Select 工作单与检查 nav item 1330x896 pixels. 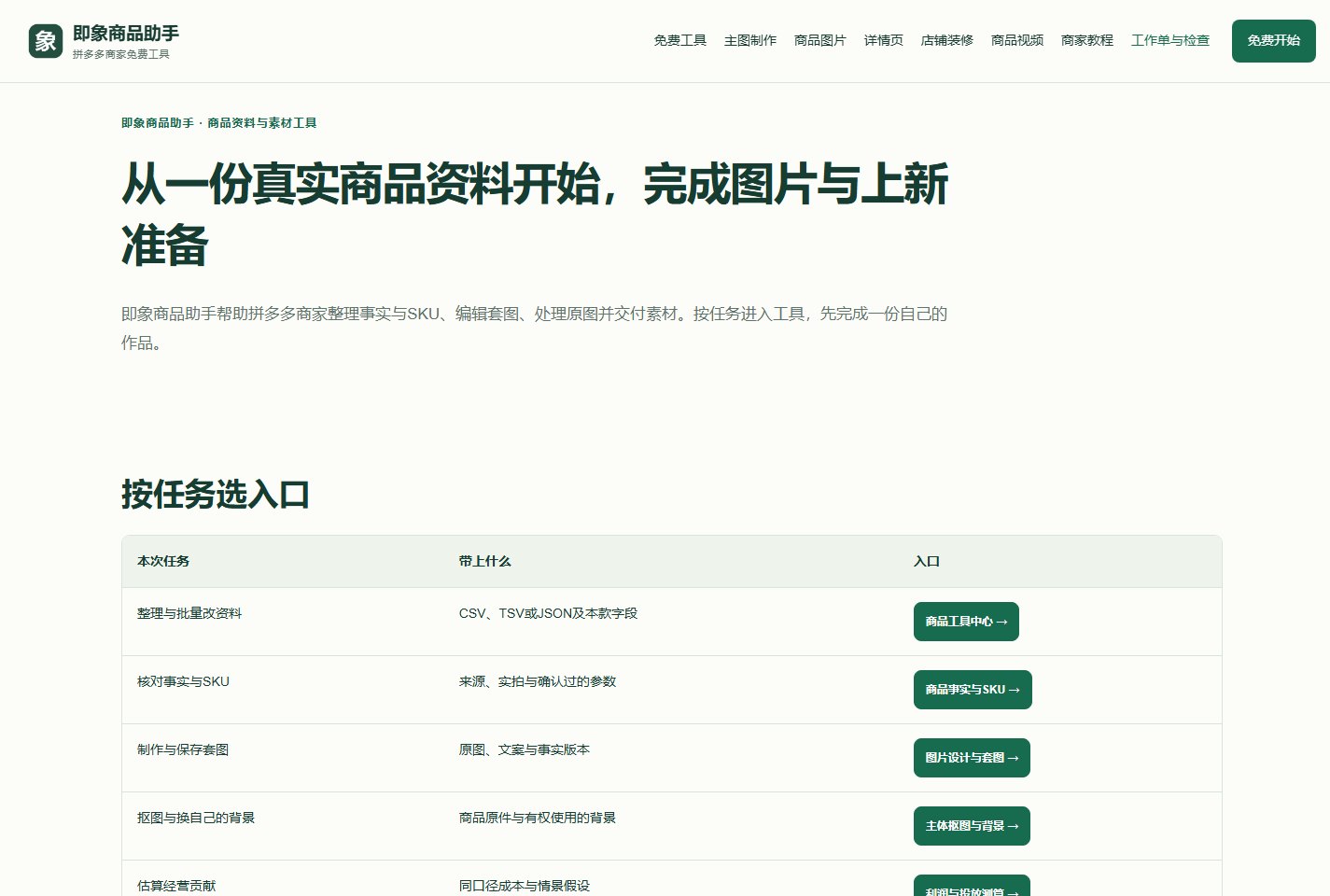point(1170,40)
